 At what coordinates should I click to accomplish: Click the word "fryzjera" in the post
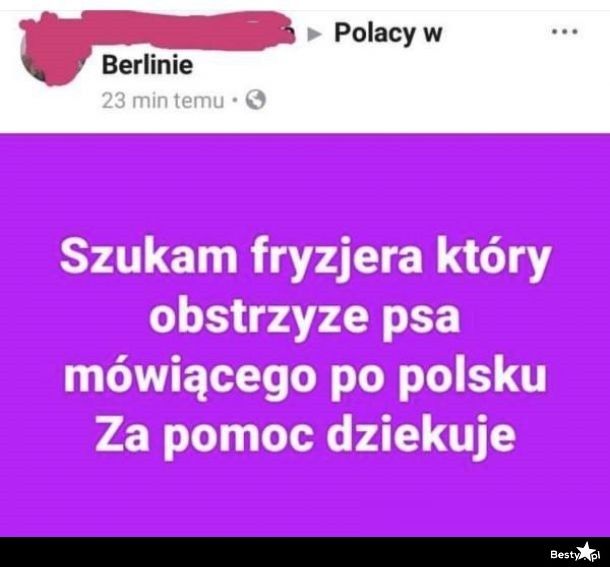pyautogui.click(x=336, y=260)
